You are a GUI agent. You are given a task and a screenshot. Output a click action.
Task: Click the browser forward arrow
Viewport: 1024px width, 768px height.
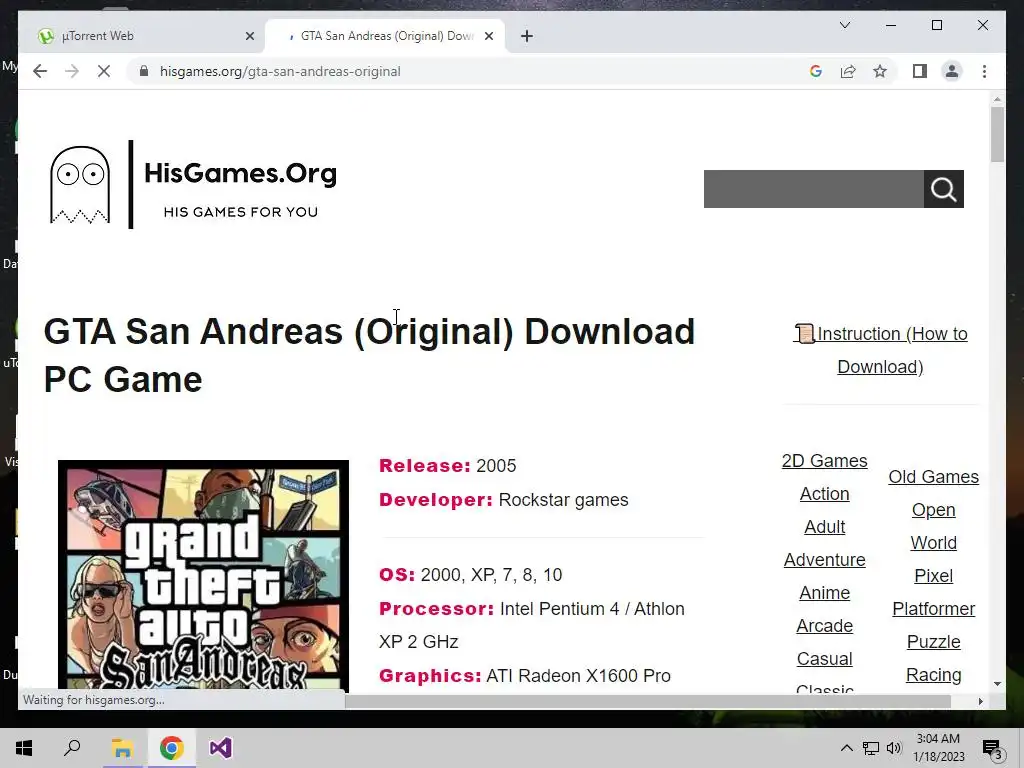[x=72, y=71]
